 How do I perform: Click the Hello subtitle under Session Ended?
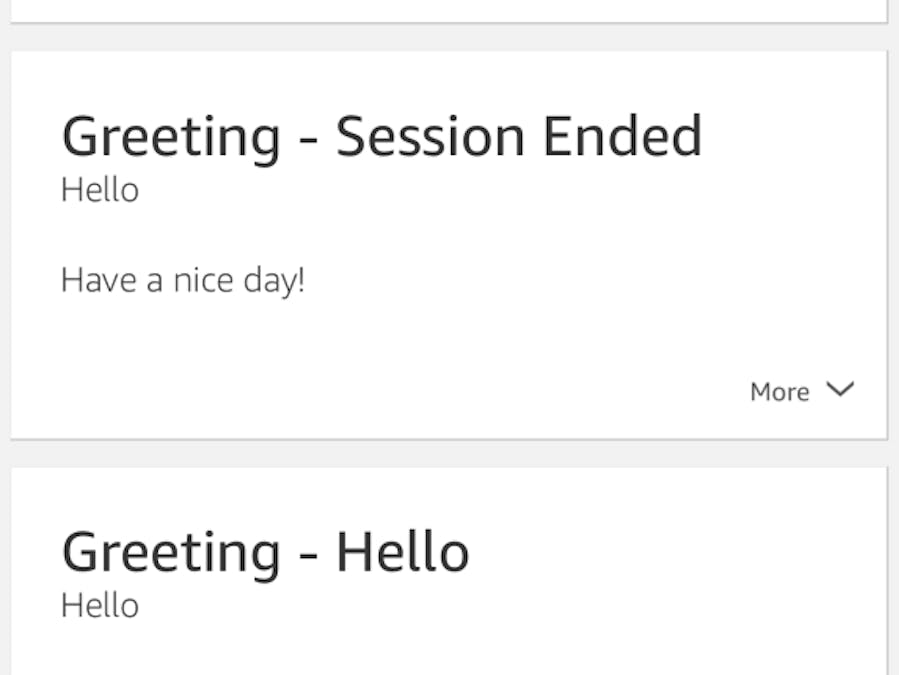tap(99, 190)
